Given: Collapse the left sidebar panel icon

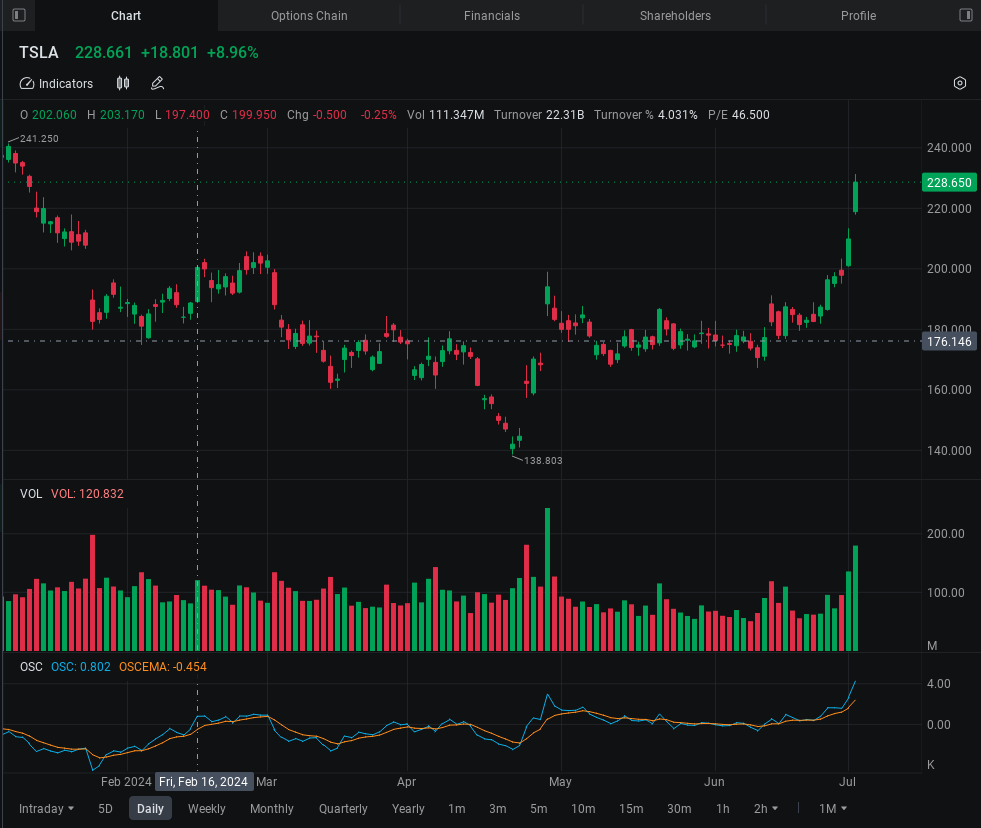Looking at the screenshot, I should (18, 15).
